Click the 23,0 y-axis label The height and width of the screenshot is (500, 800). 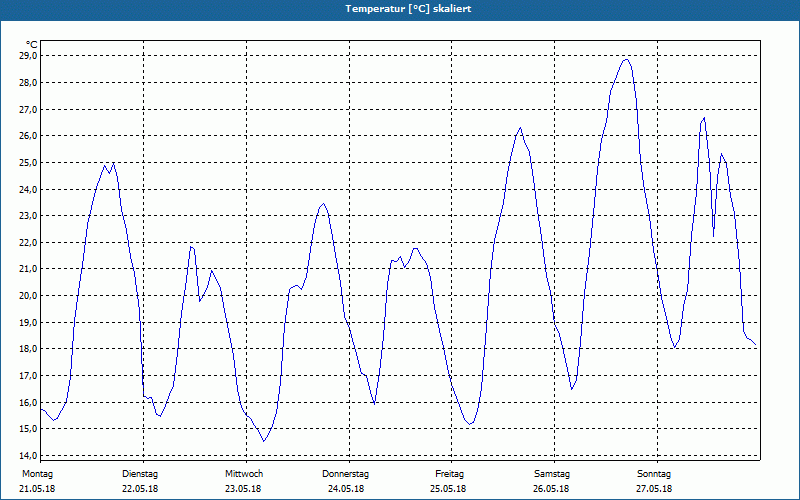pyautogui.click(x=28, y=215)
